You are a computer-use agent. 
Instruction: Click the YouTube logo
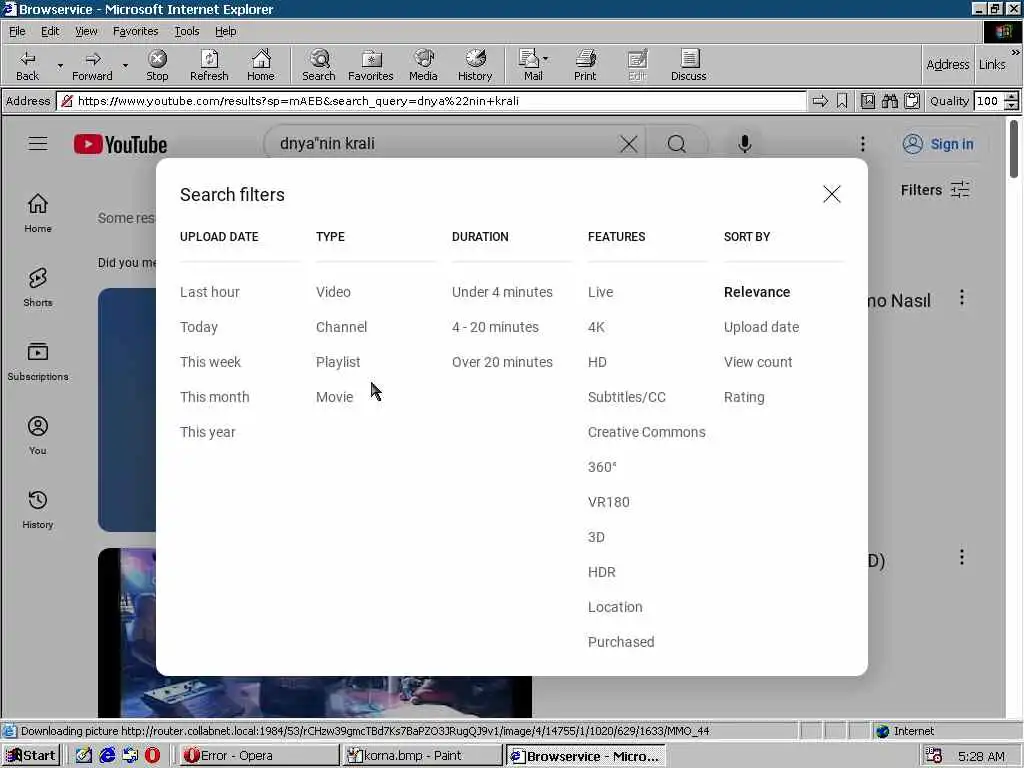pyautogui.click(x=120, y=144)
